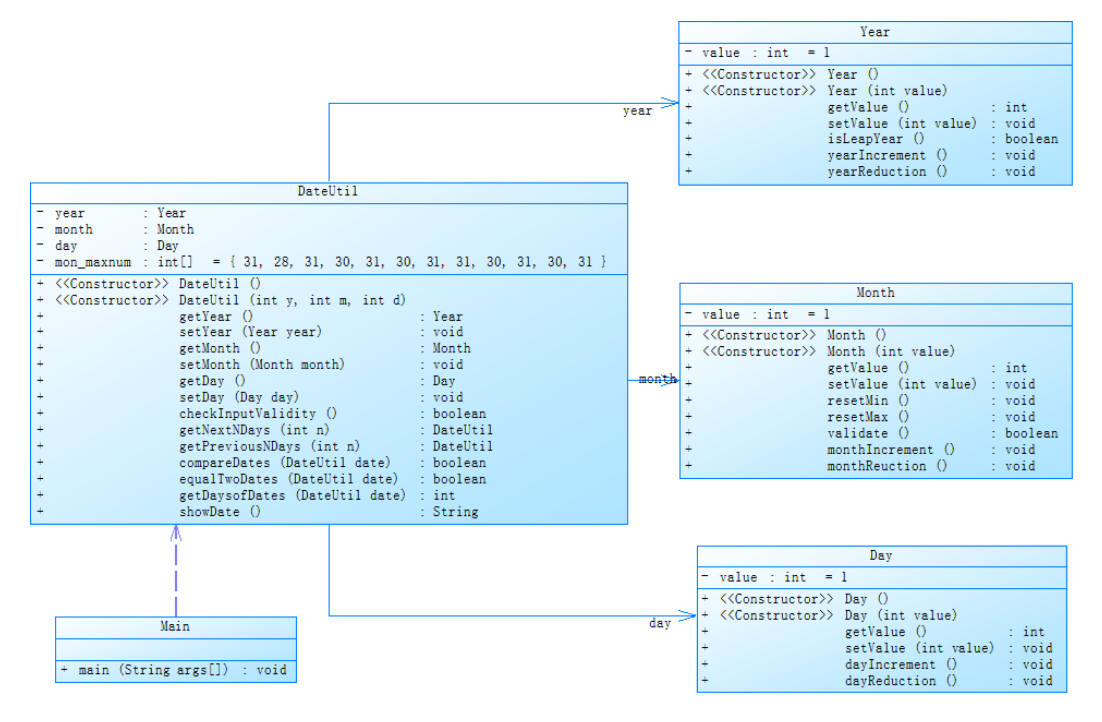
Task: Click the 'month : Month' attribute in DateUtil
Action: pyautogui.click(x=115, y=229)
